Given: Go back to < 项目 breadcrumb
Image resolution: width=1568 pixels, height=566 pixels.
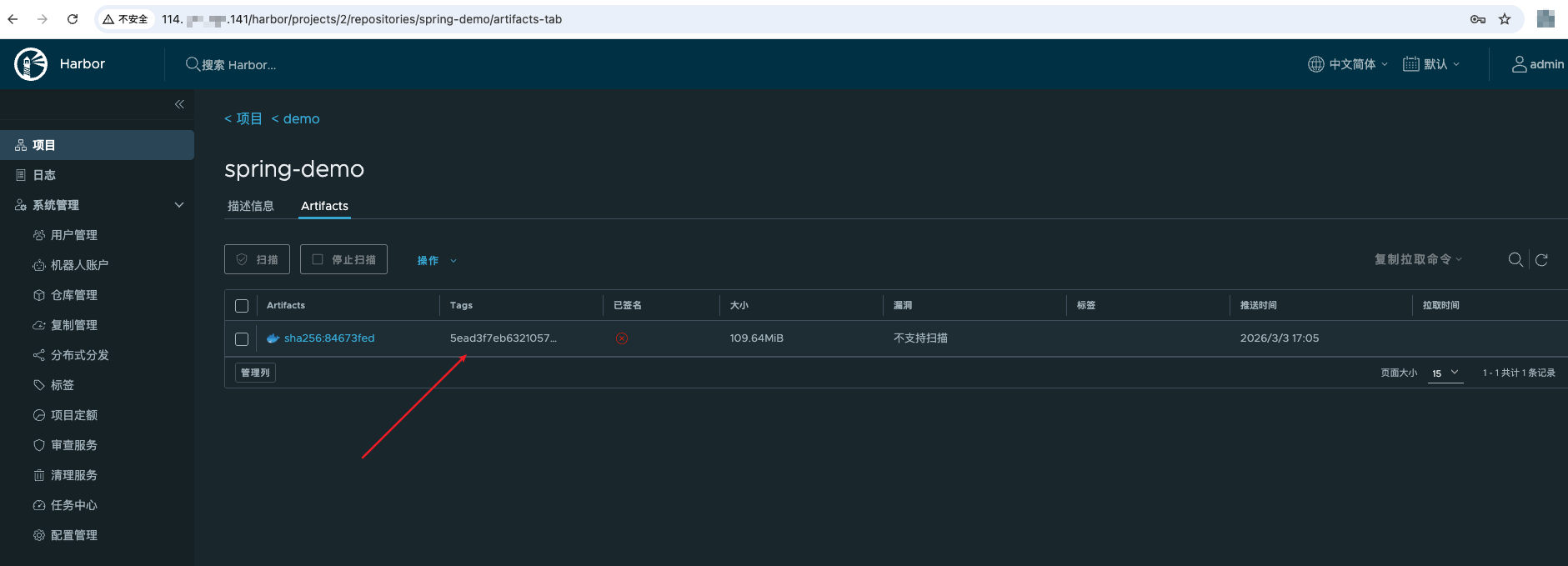Looking at the screenshot, I should 243,119.
